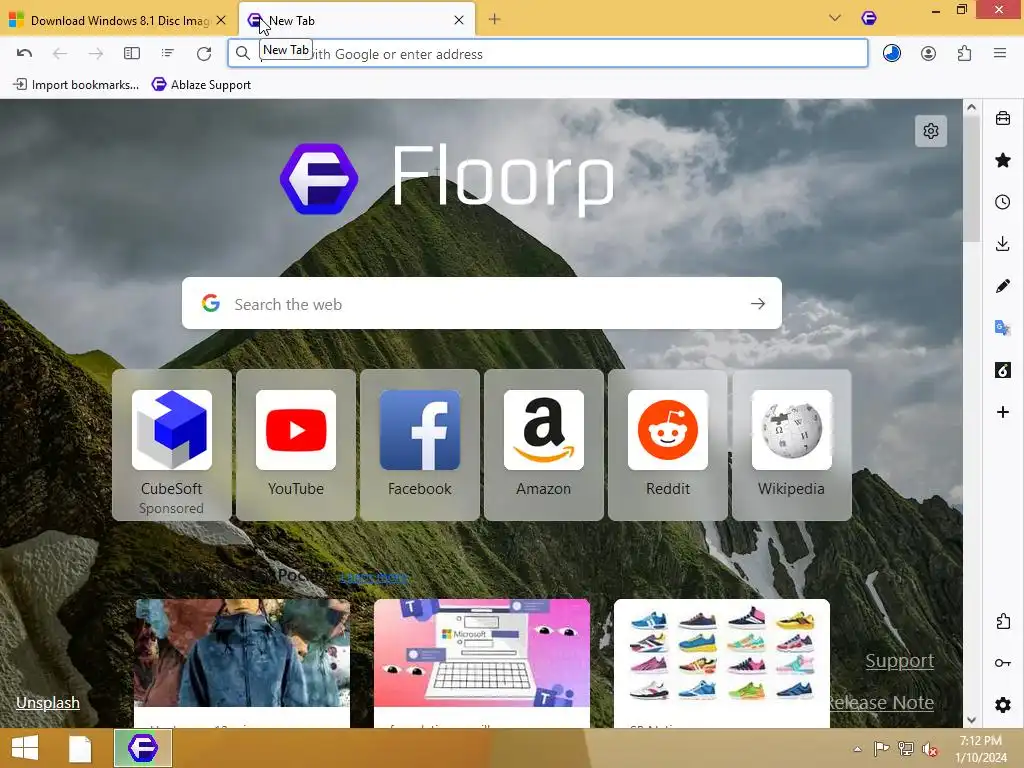Close the Download Windows 8.1 tab
The width and height of the screenshot is (1024, 768).
point(221,20)
